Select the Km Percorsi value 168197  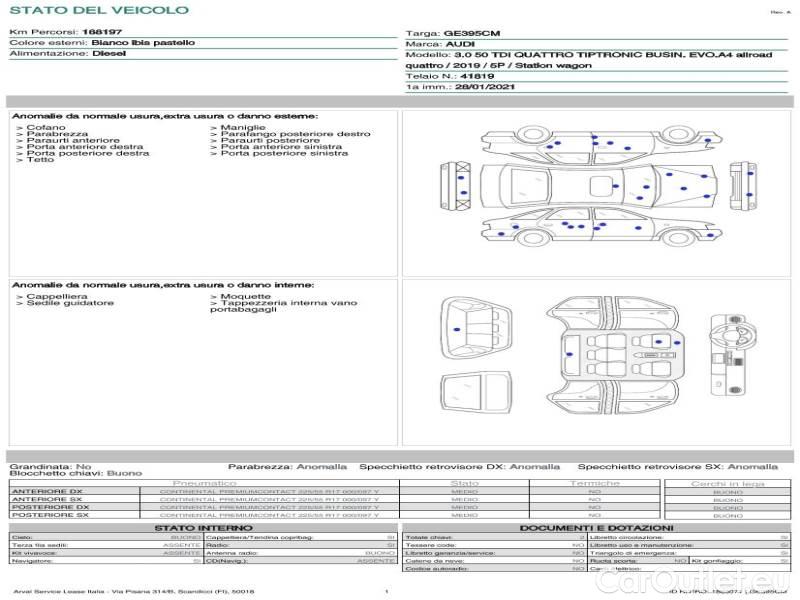pos(101,32)
